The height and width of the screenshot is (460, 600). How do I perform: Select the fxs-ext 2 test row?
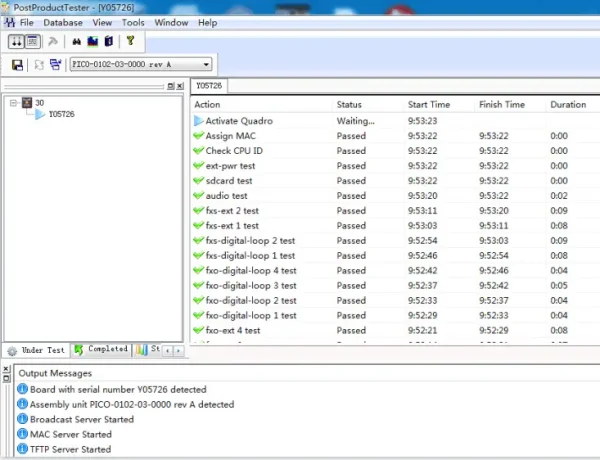click(x=395, y=210)
